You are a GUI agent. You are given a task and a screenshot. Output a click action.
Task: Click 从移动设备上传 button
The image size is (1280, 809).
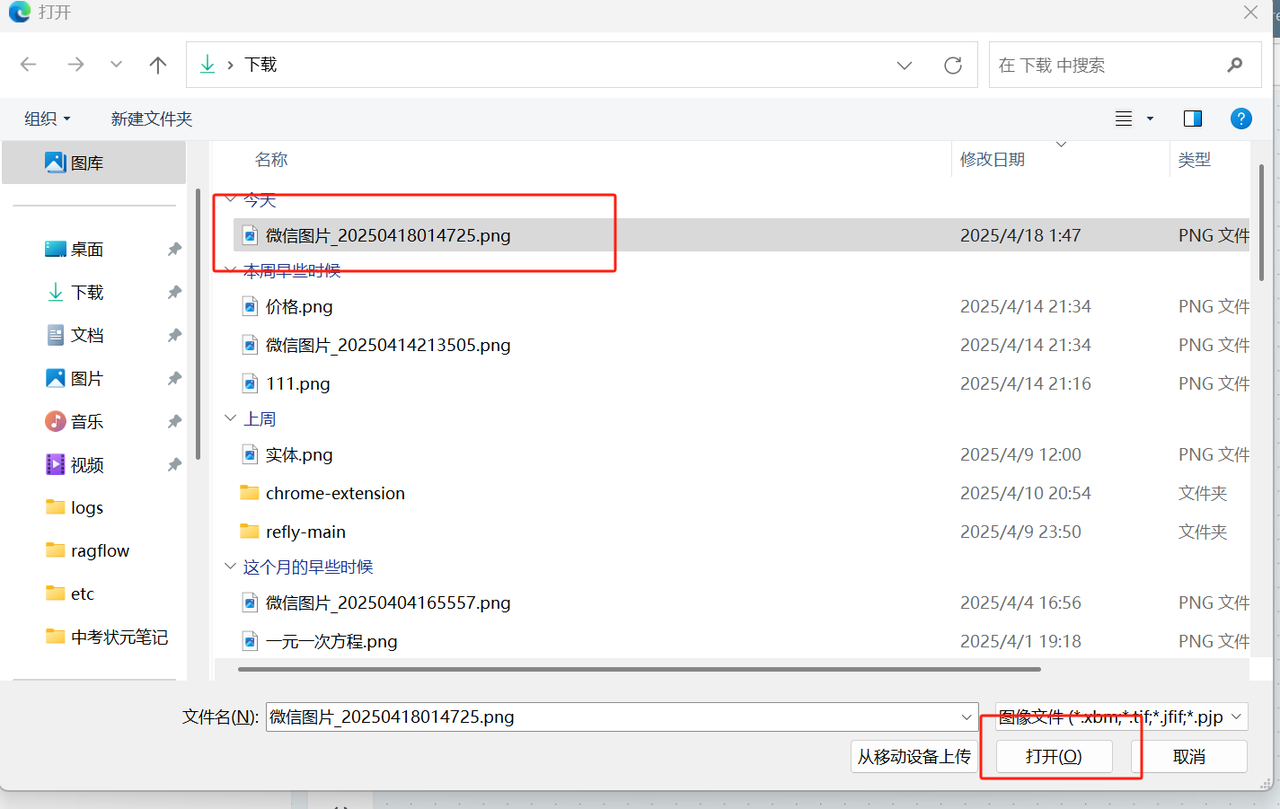[x=913, y=756]
